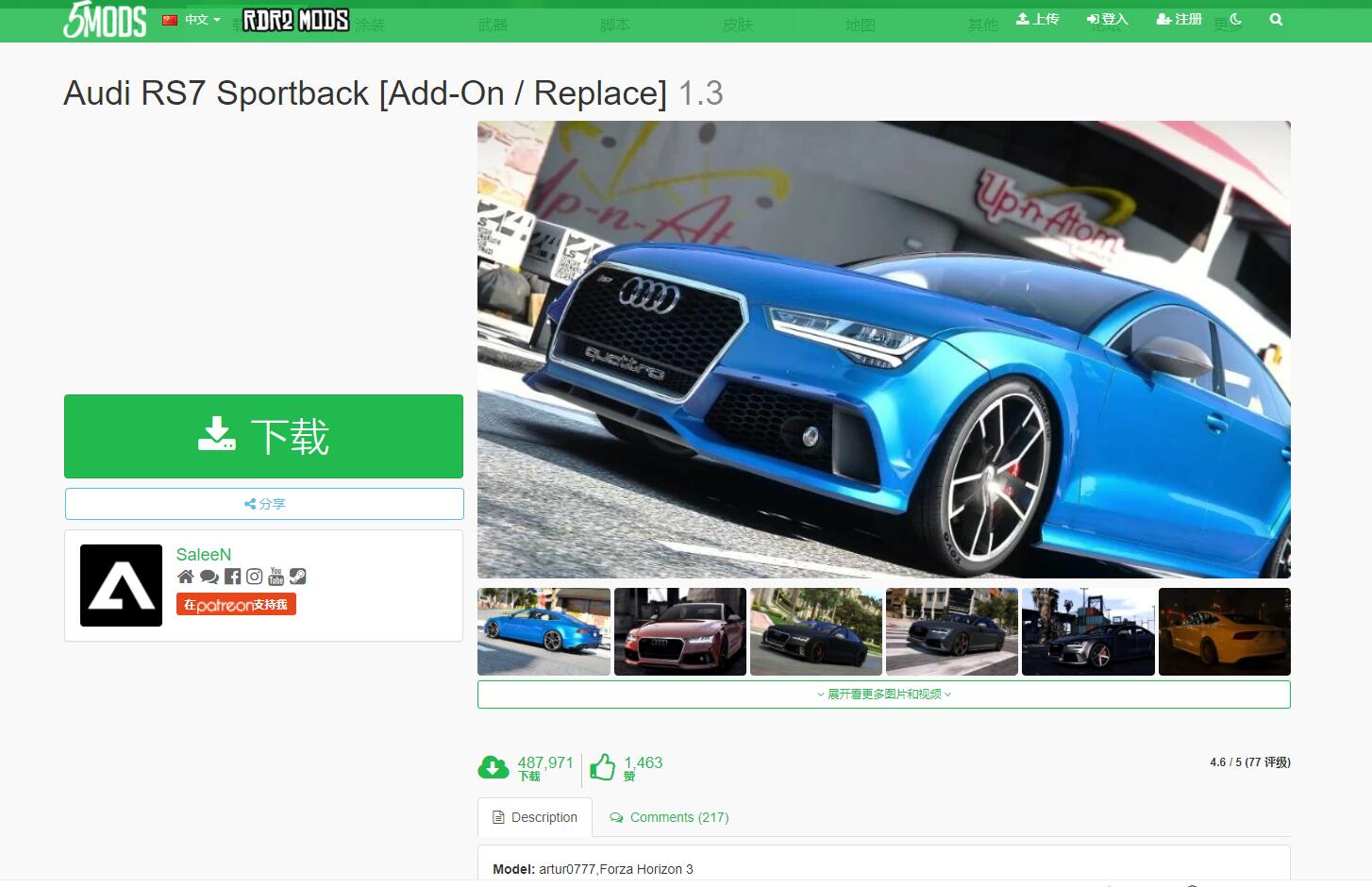1372x887 pixels.
Task: Go to the RDR2 MODS site logo
Action: pyautogui.click(x=296, y=20)
